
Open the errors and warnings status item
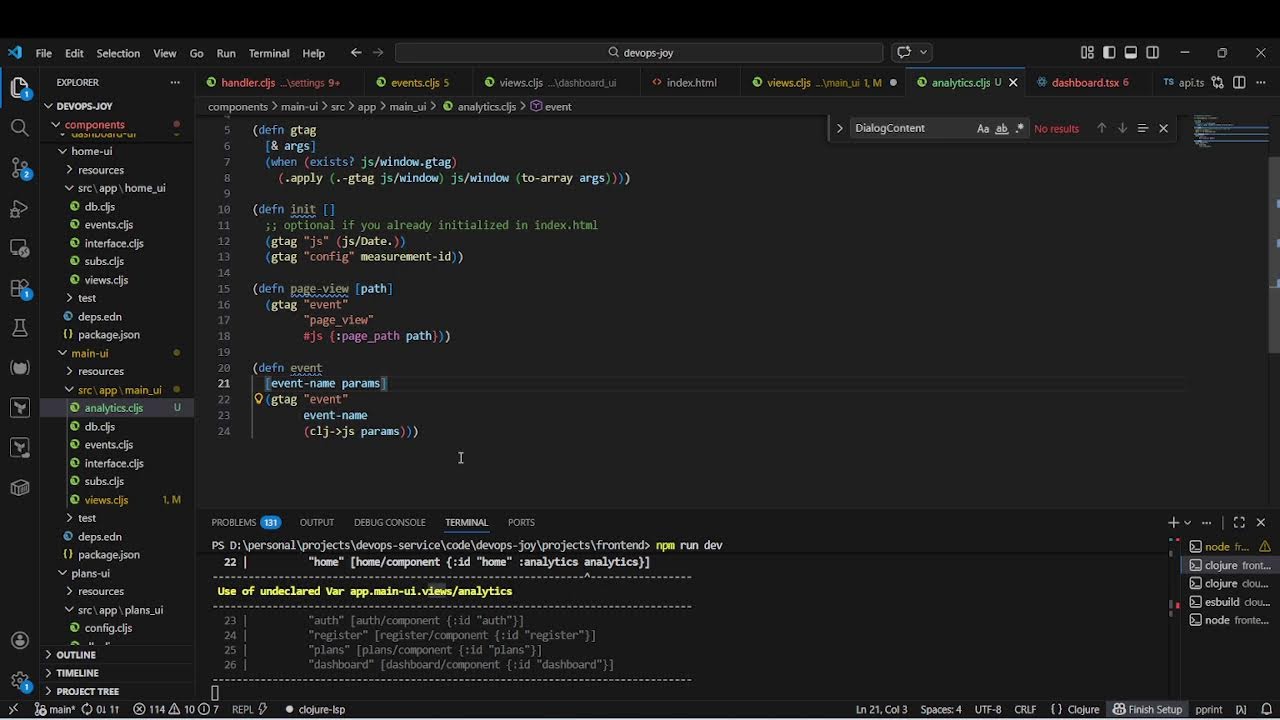(x=176, y=709)
